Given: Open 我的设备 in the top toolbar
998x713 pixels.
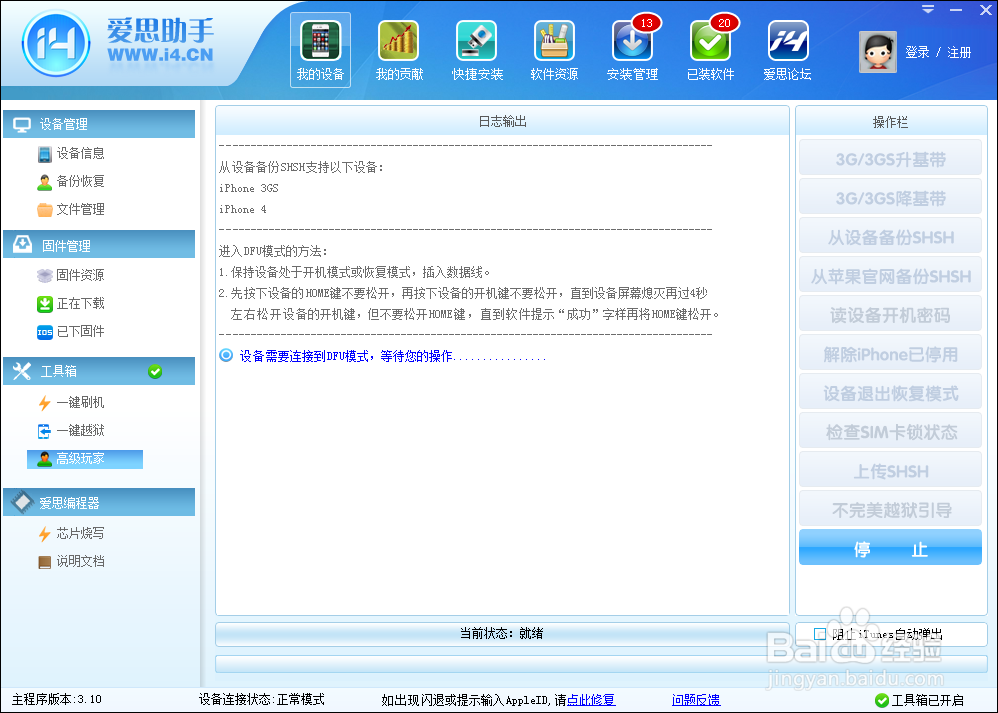Looking at the screenshot, I should click(320, 51).
